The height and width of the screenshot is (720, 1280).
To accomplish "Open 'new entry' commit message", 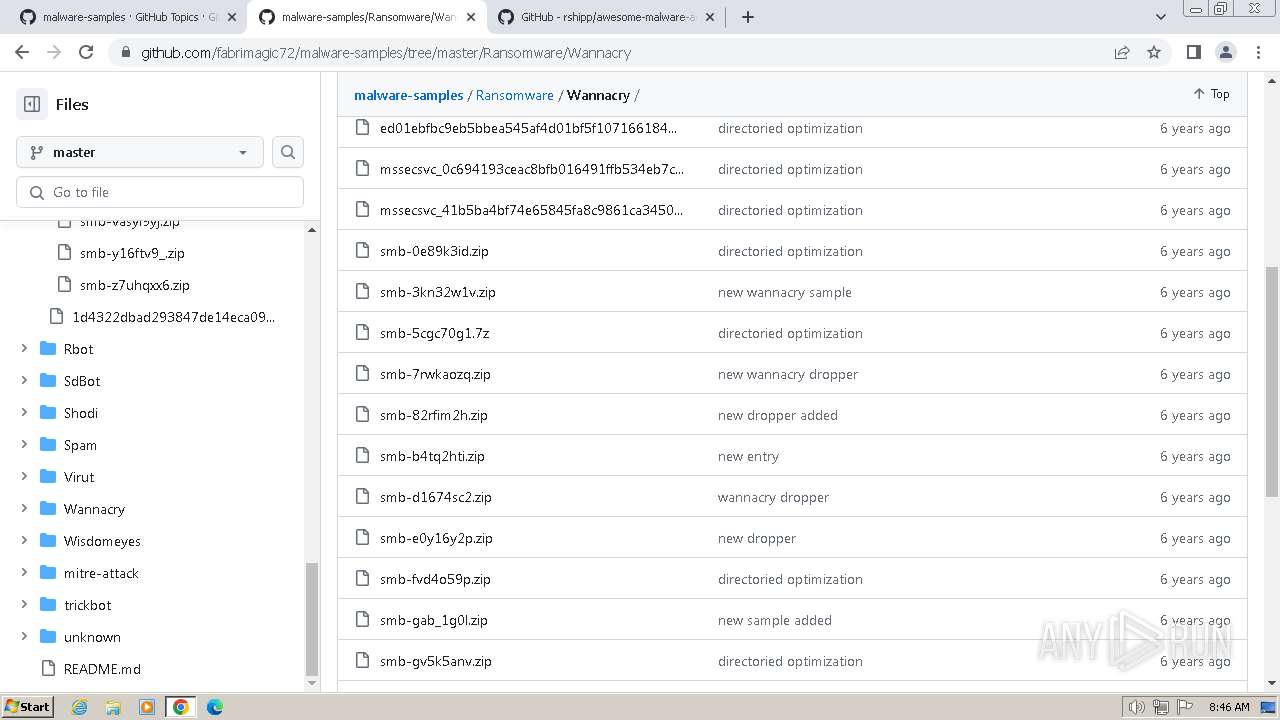I will pyautogui.click(x=748, y=456).
